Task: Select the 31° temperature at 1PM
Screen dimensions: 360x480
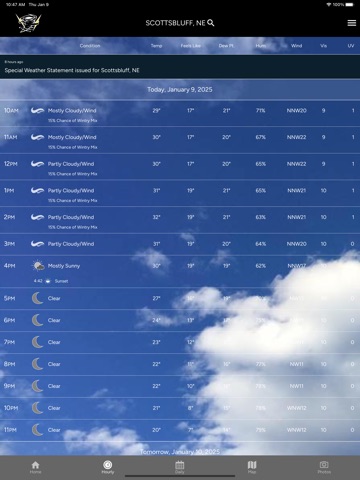Action: pyautogui.click(x=156, y=190)
